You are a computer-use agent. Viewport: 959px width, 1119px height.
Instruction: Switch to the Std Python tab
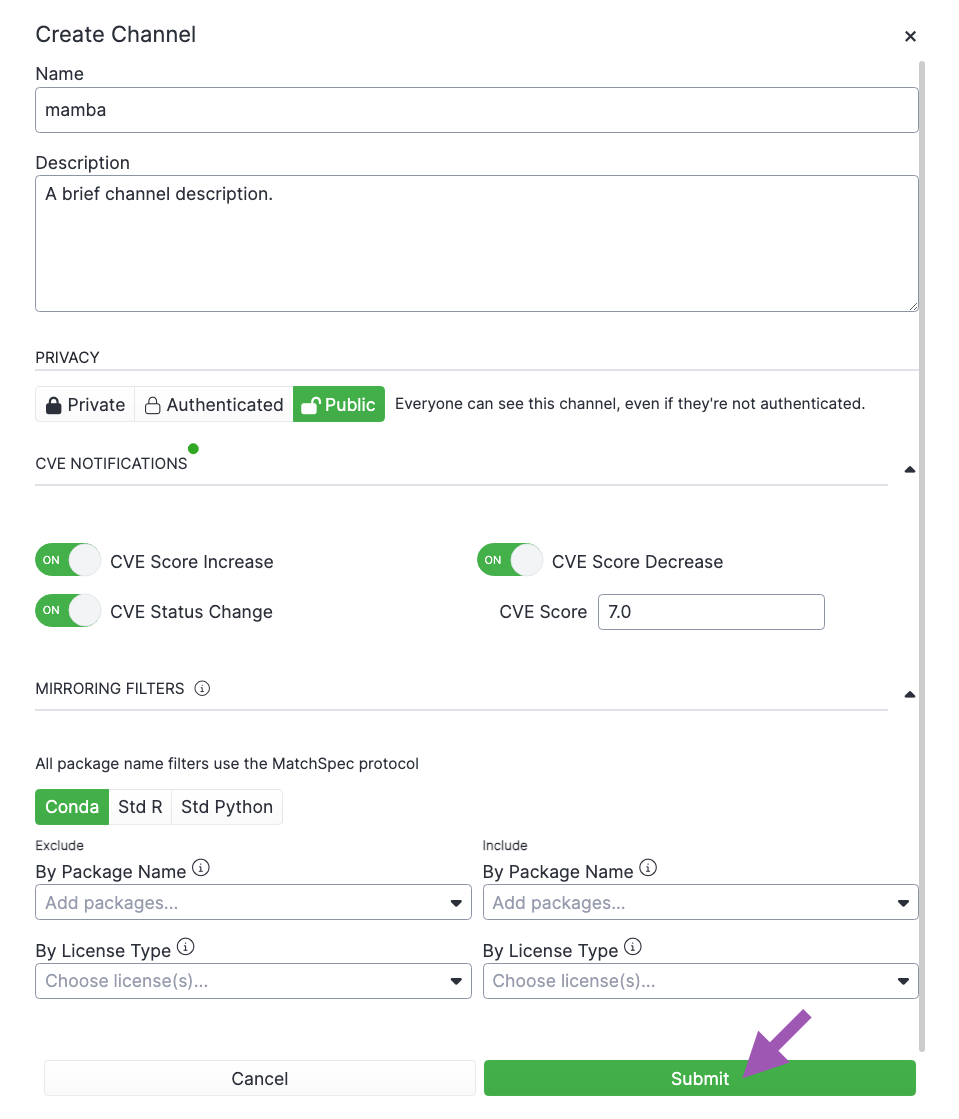tap(227, 807)
